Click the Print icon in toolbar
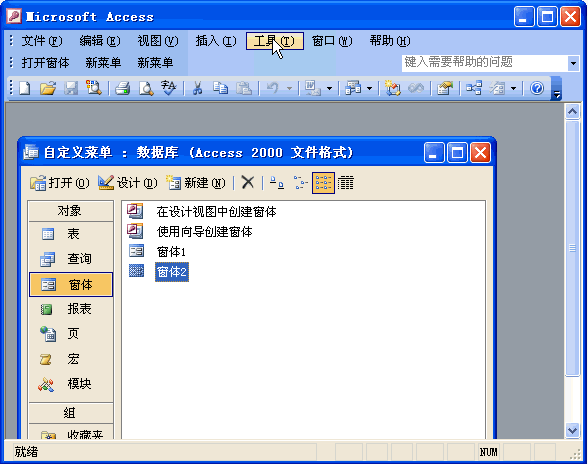The height and width of the screenshot is (464, 588). coord(122,89)
